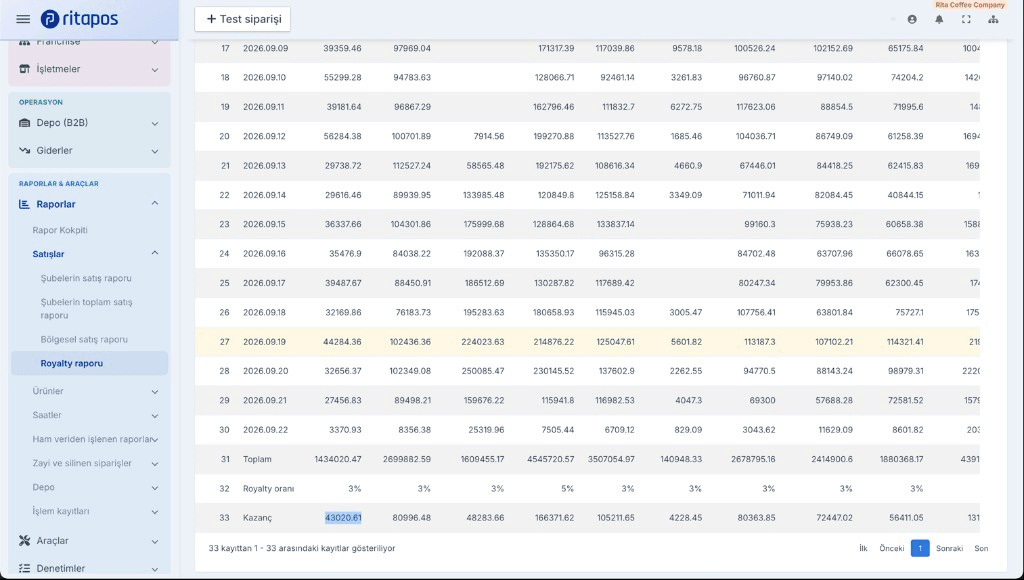Toggle fullscreen mode icon
1024x580 pixels.
(966, 20)
